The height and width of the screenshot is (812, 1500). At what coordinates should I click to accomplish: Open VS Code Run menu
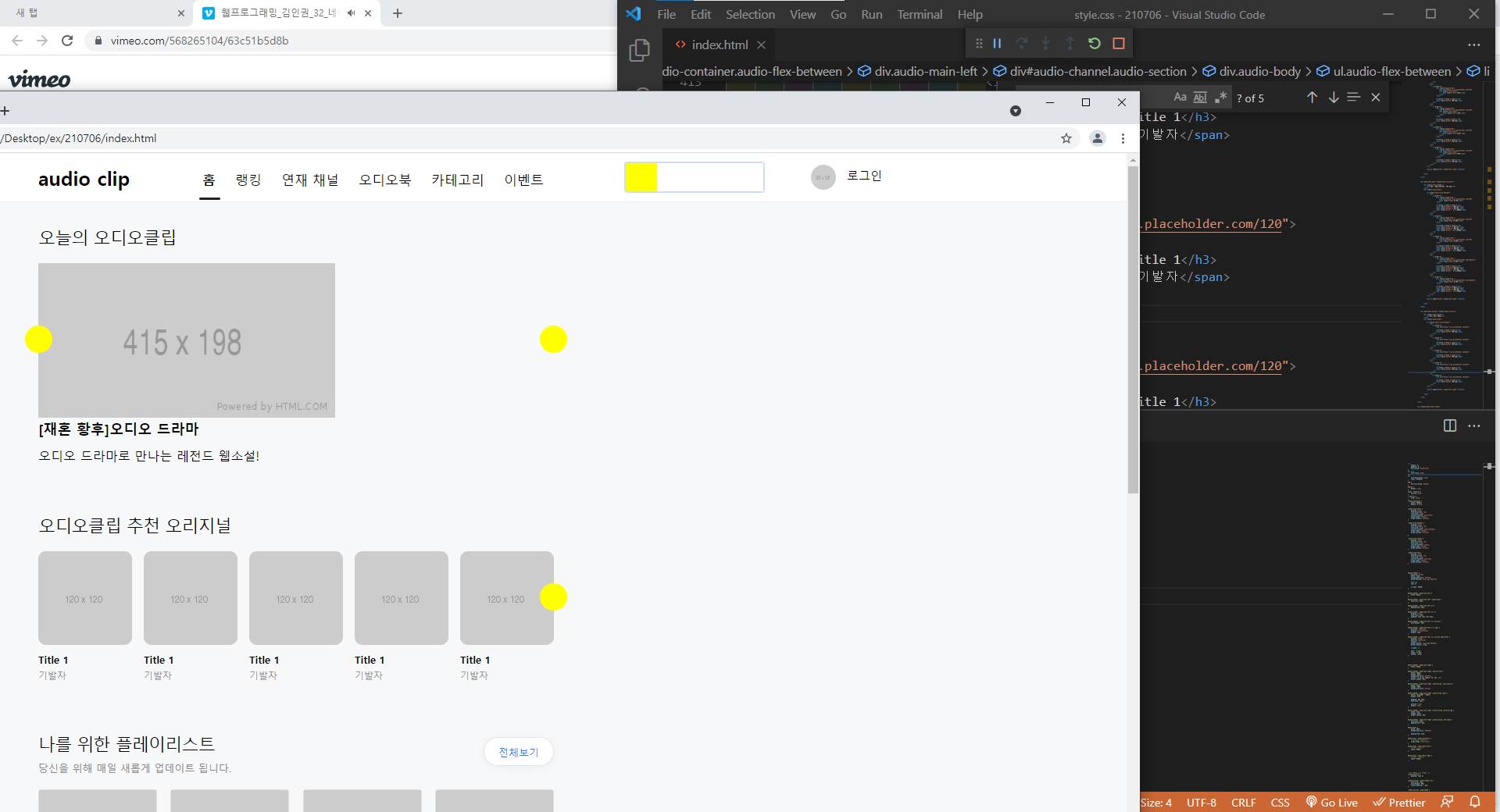872,14
